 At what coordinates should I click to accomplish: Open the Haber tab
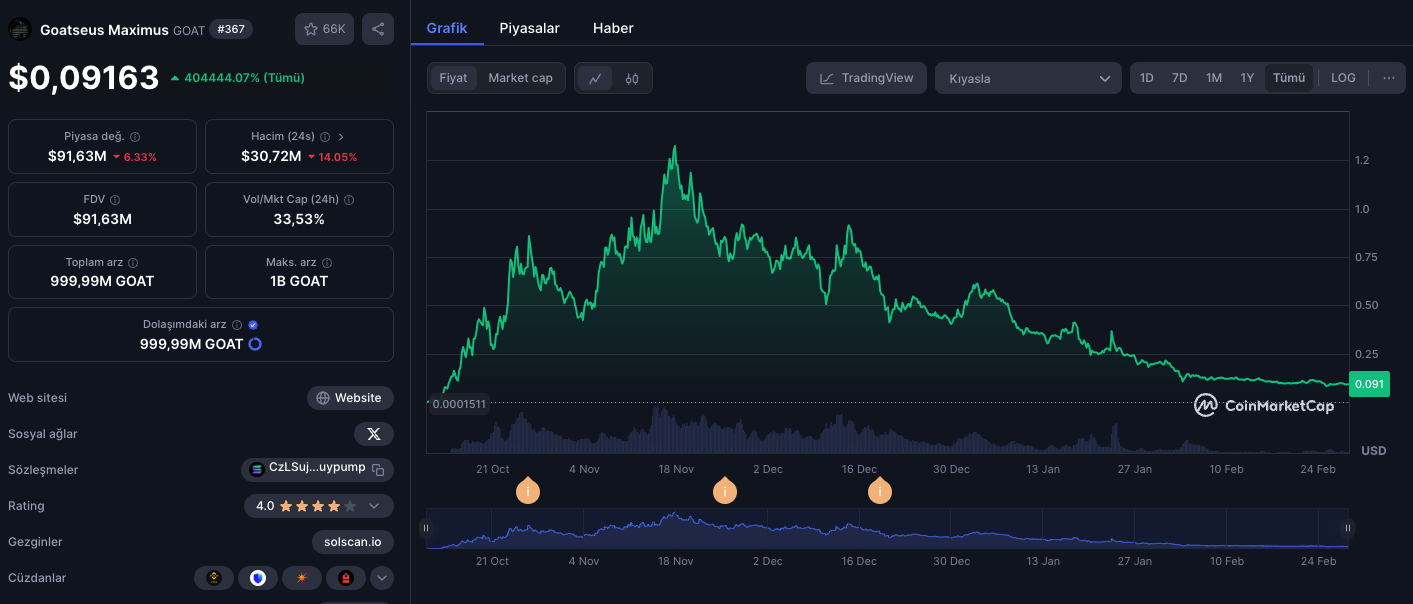coord(613,28)
